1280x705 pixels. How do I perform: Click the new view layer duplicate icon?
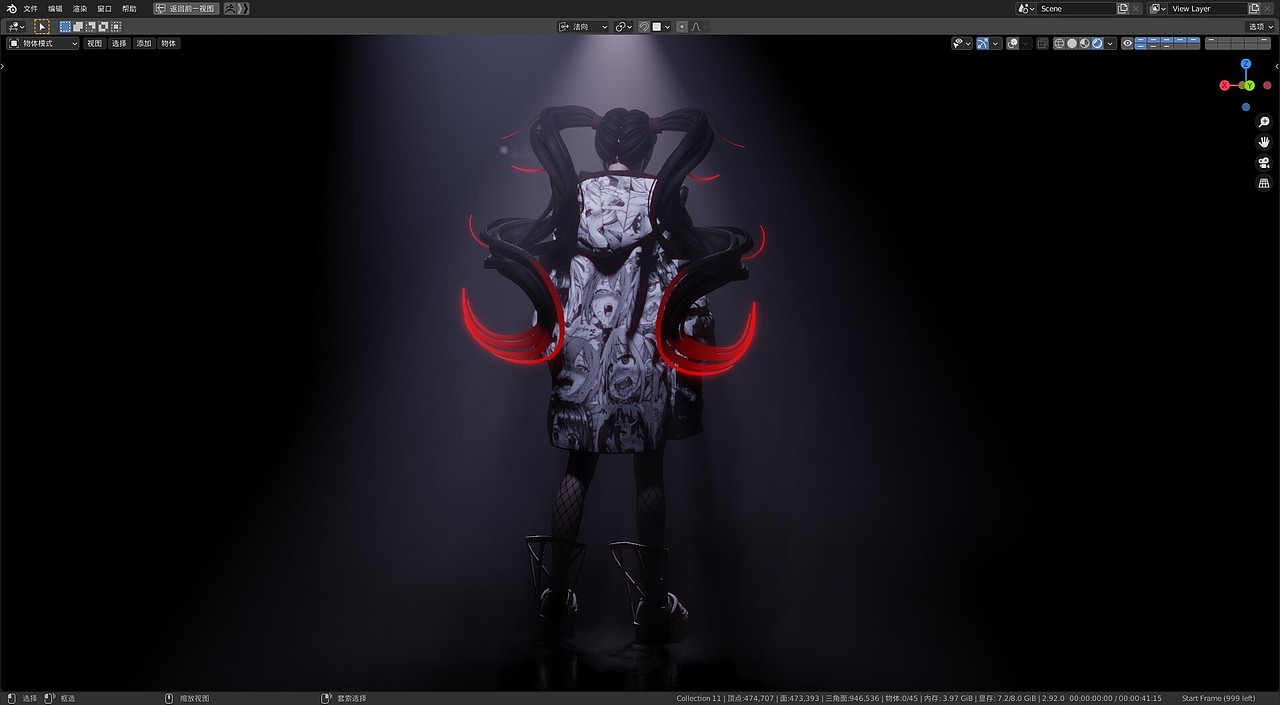point(1254,8)
